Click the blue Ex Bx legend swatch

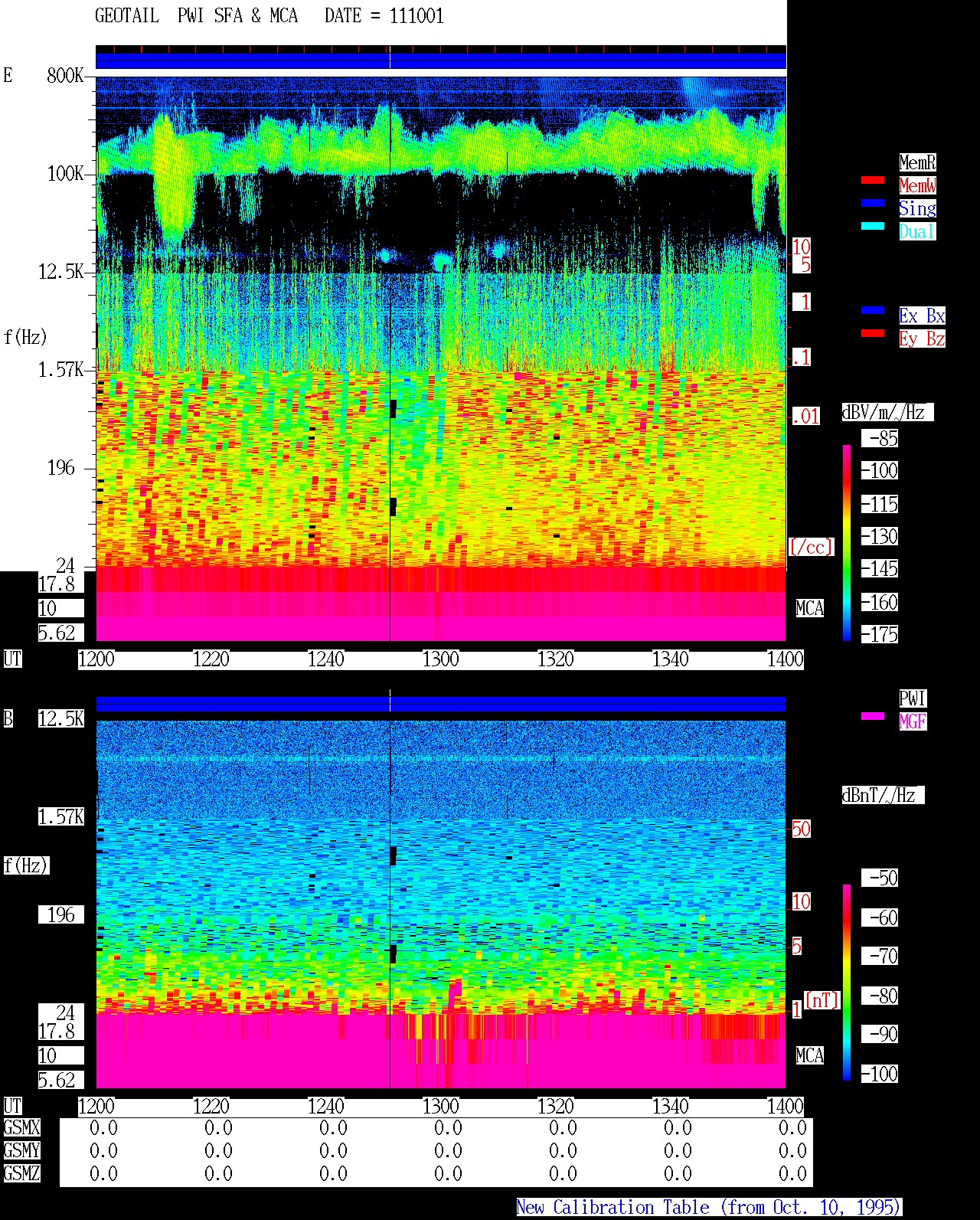click(x=873, y=310)
